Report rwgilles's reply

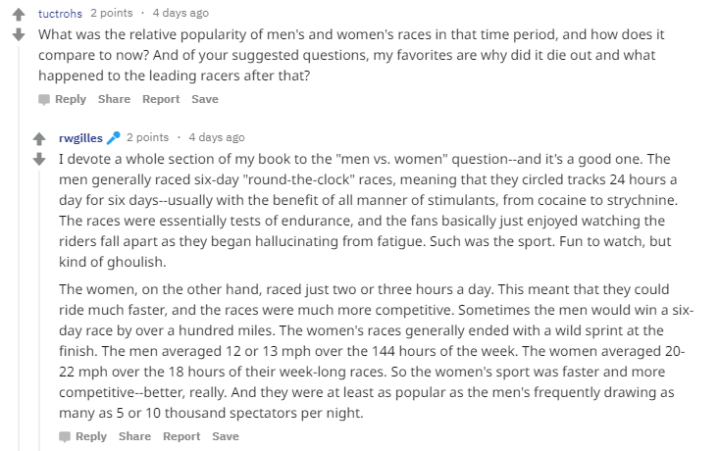pos(181,436)
